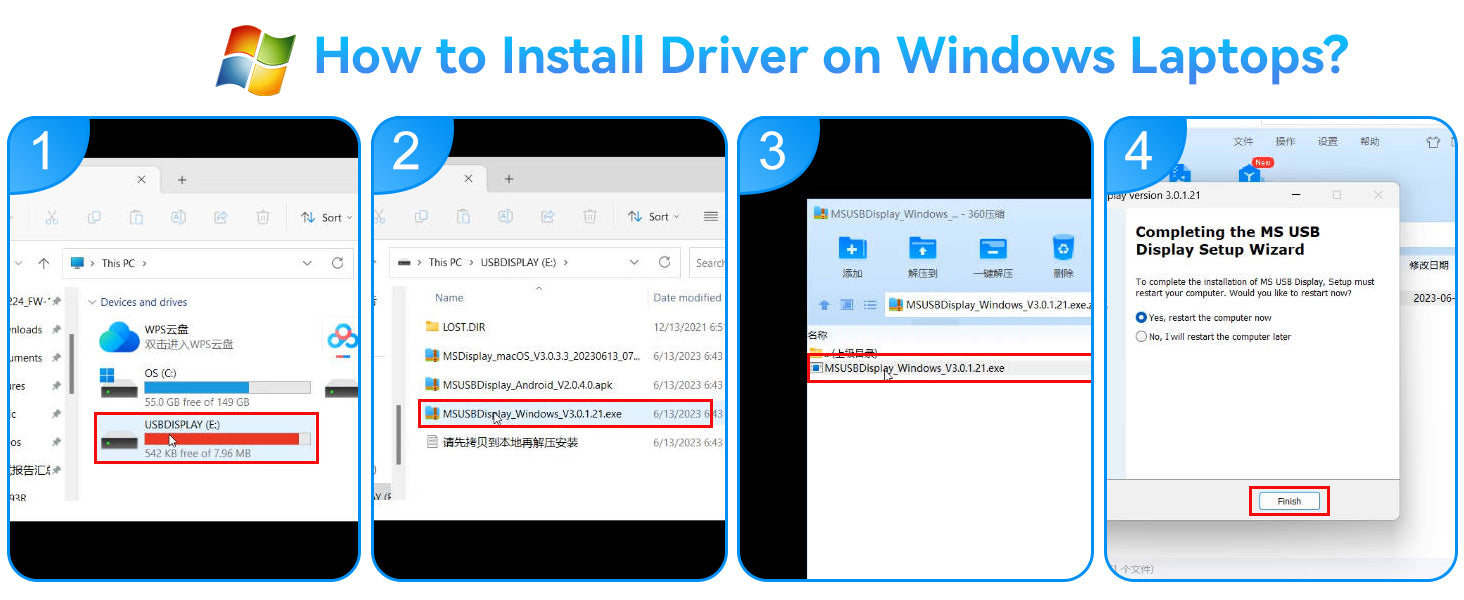Open the WPS云盘 cloud drive icon
Viewport: 1464px width, 600px height.
pos(119,337)
